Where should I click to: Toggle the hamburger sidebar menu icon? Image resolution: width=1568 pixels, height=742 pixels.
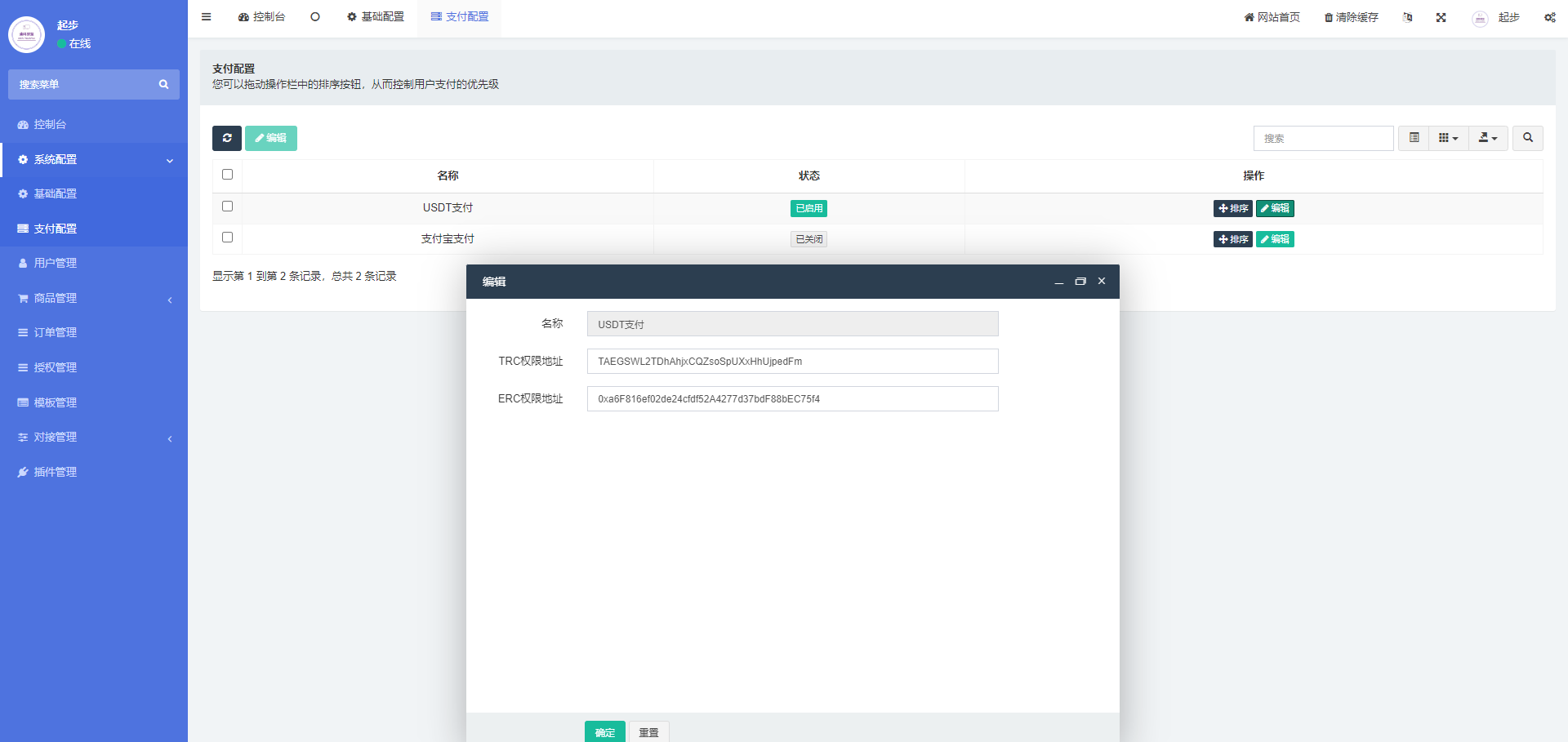pos(207,17)
